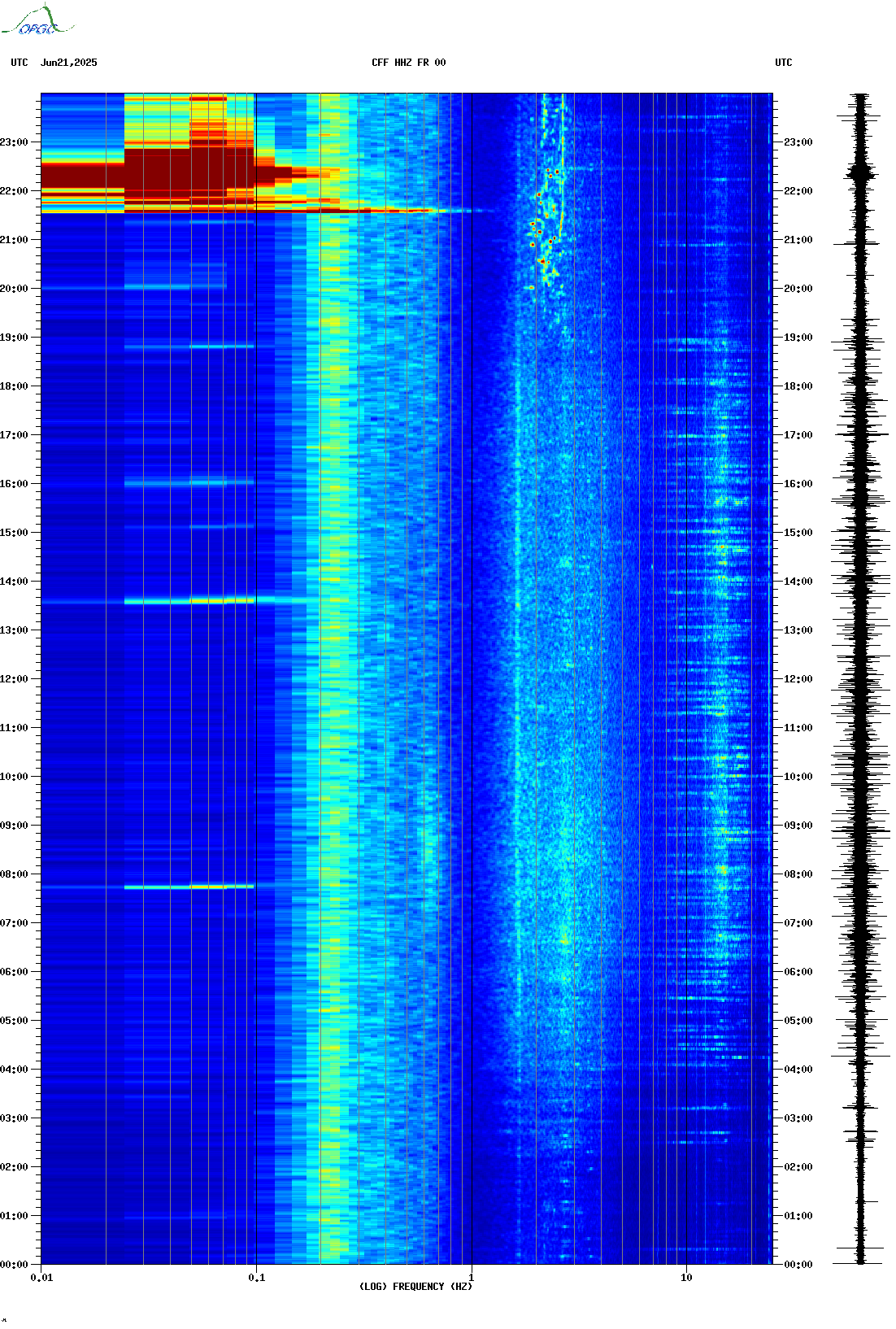Select 21:00 on the right time axis

[x=798, y=240]
